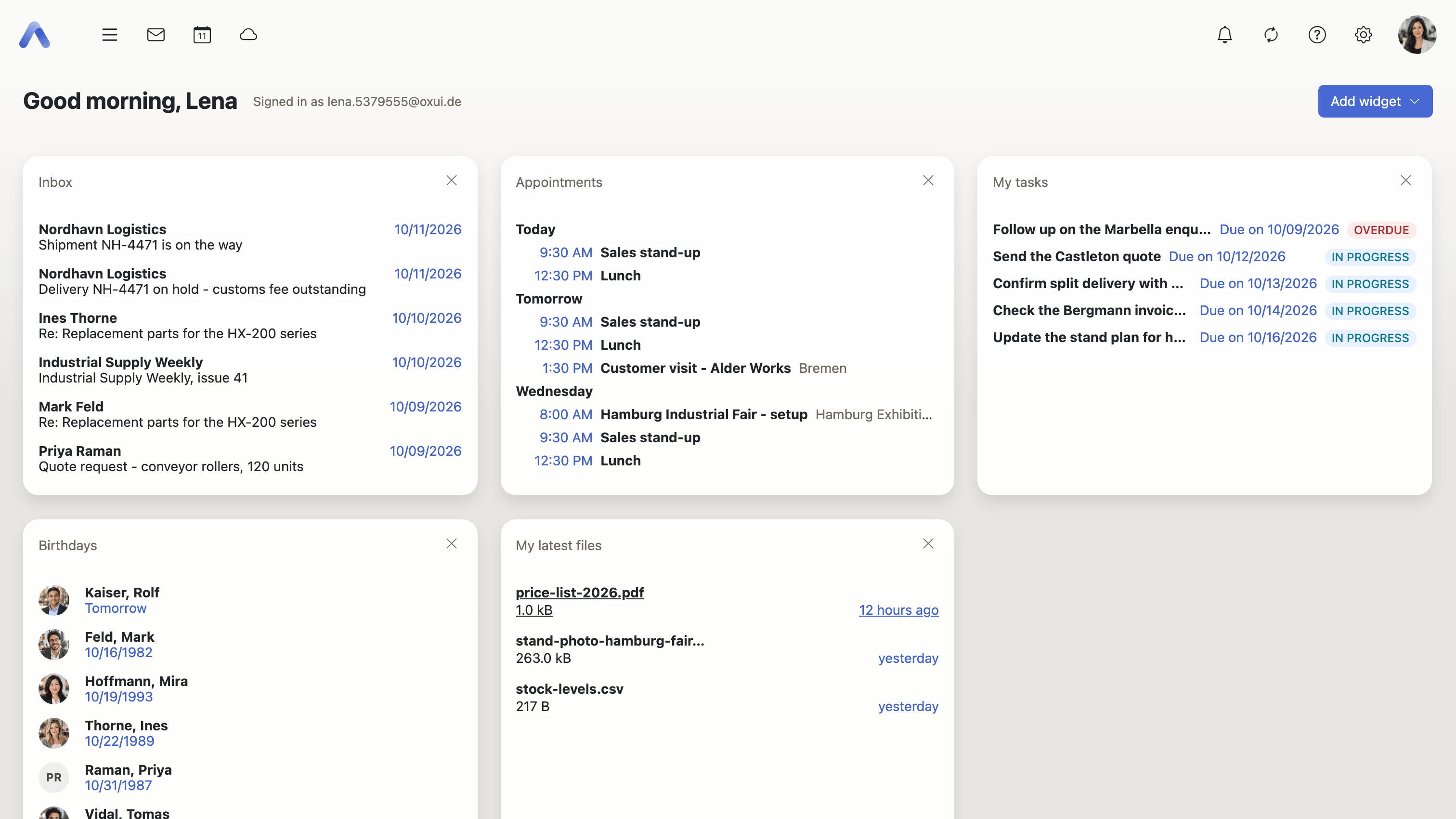1456x819 pixels.
Task: Click the app logo in top left
Action: [x=35, y=35]
